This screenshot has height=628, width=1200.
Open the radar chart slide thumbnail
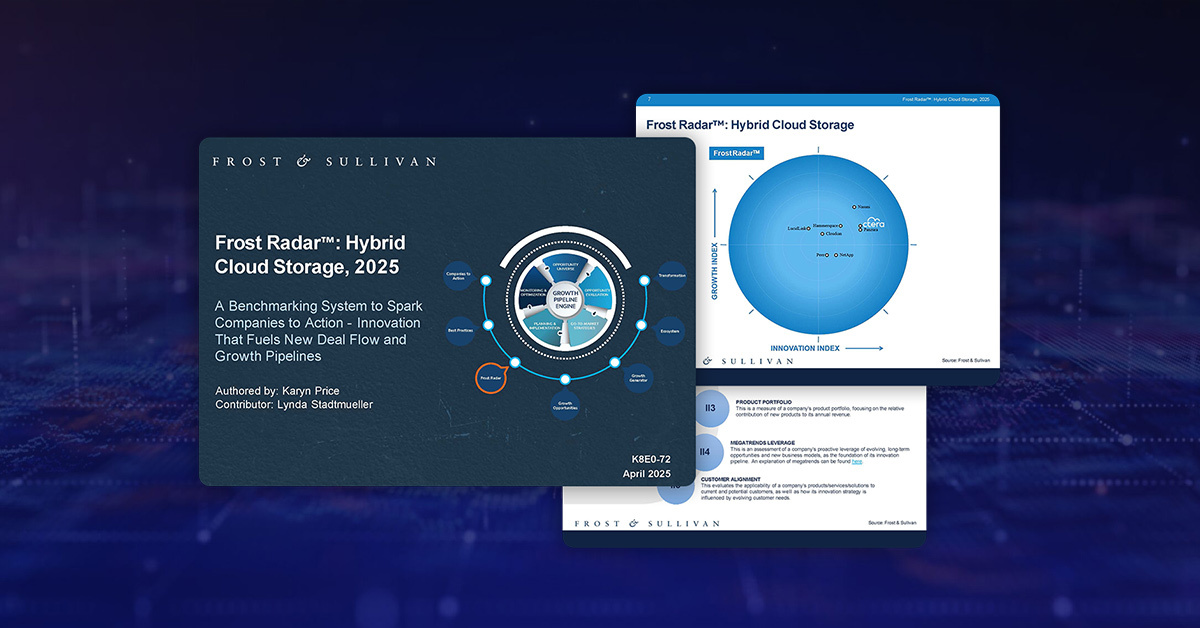[818, 239]
